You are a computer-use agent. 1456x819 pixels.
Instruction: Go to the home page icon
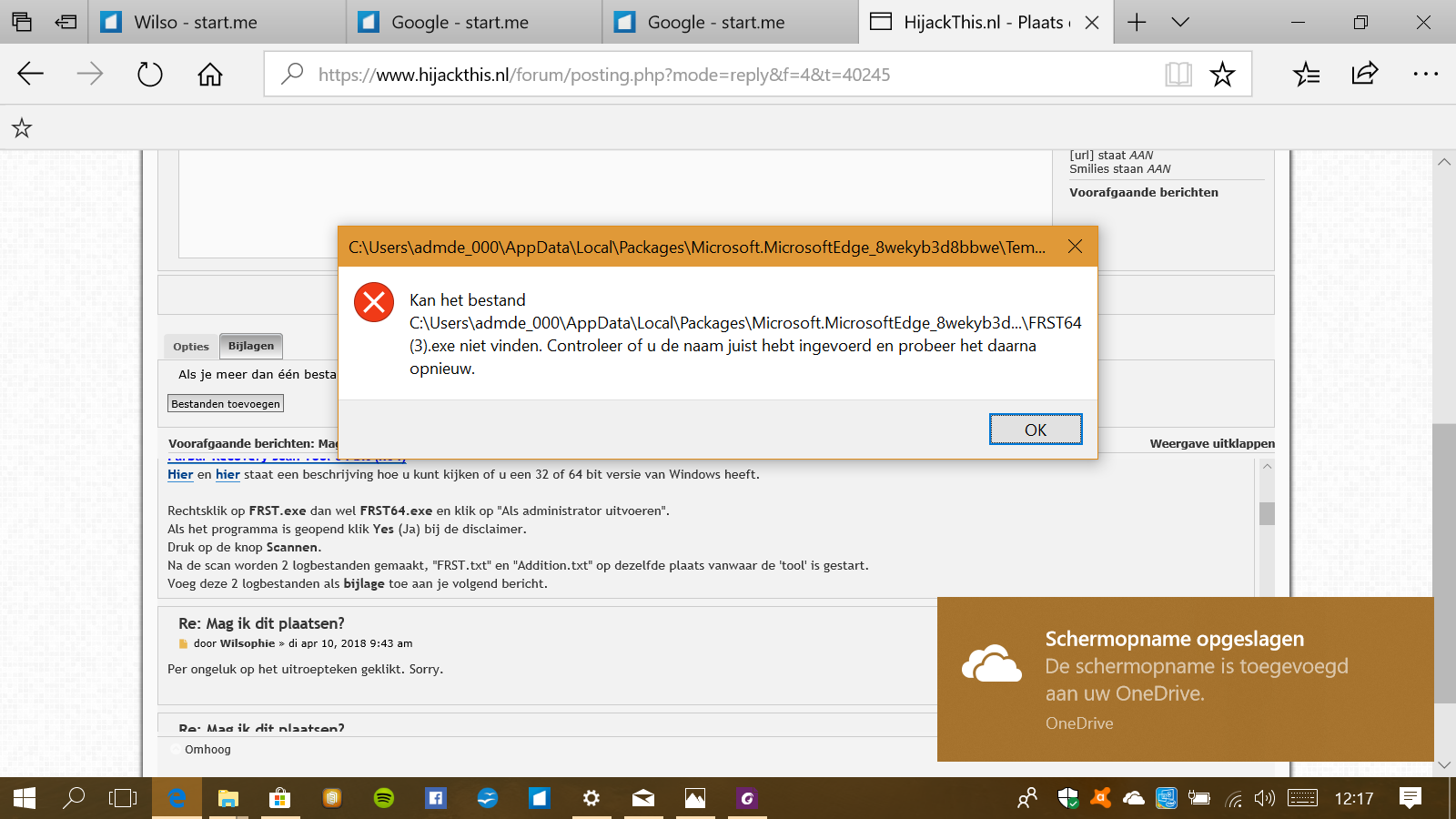(210, 74)
